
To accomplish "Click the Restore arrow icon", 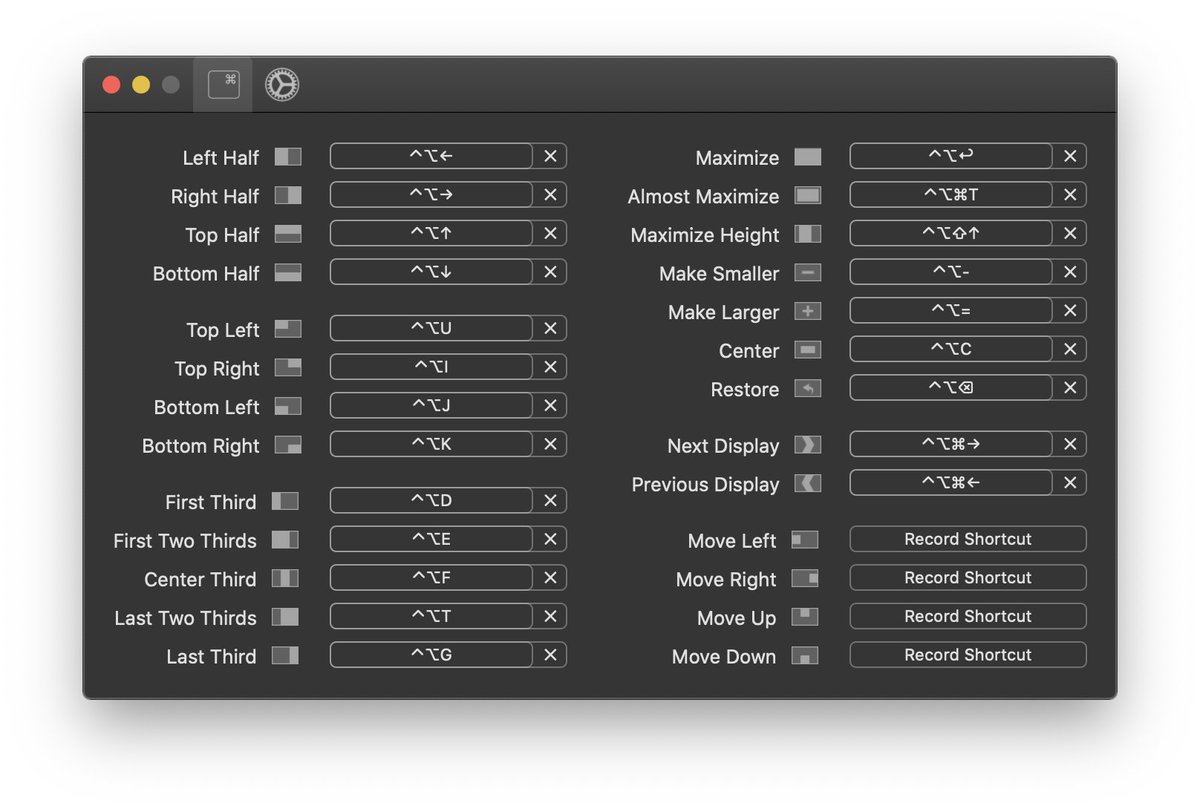I will pos(808,388).
